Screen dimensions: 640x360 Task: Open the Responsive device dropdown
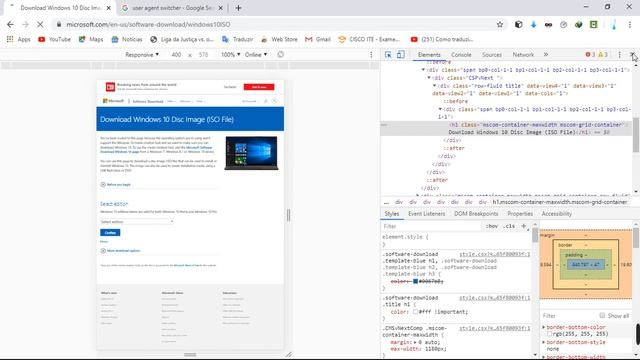coord(142,55)
